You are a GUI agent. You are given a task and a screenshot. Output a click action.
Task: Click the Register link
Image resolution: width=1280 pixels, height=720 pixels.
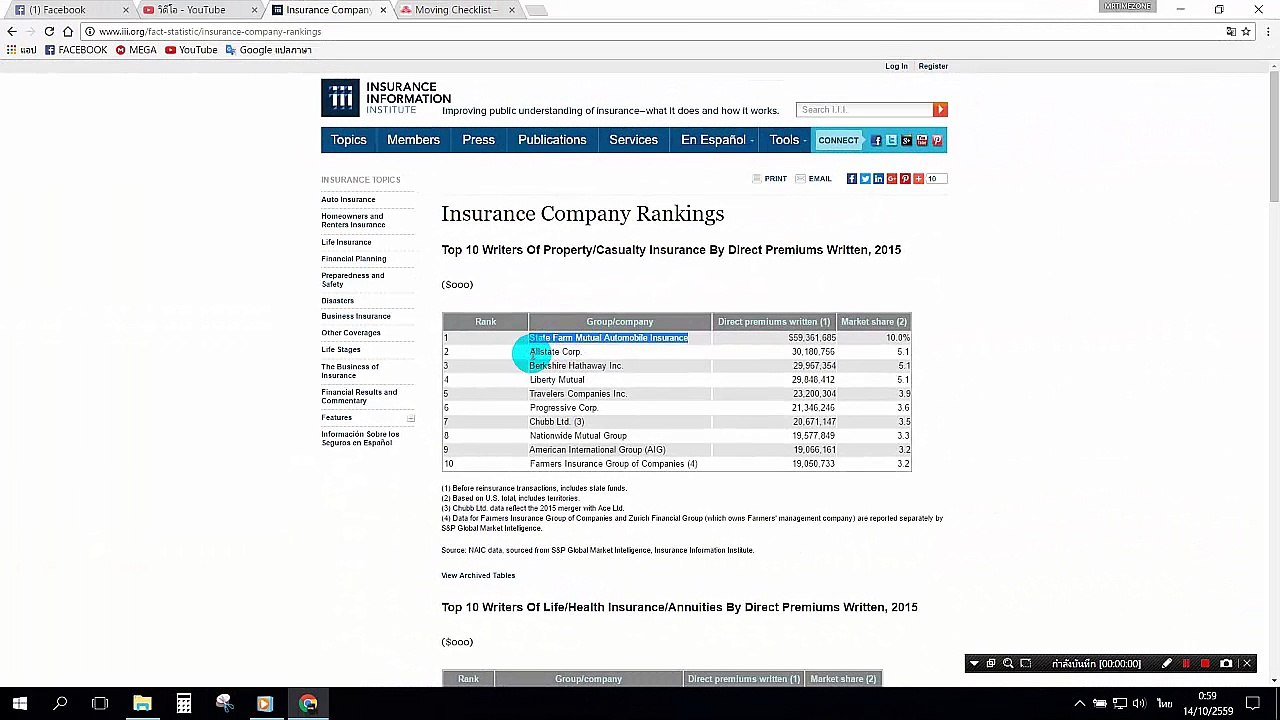[x=933, y=66]
